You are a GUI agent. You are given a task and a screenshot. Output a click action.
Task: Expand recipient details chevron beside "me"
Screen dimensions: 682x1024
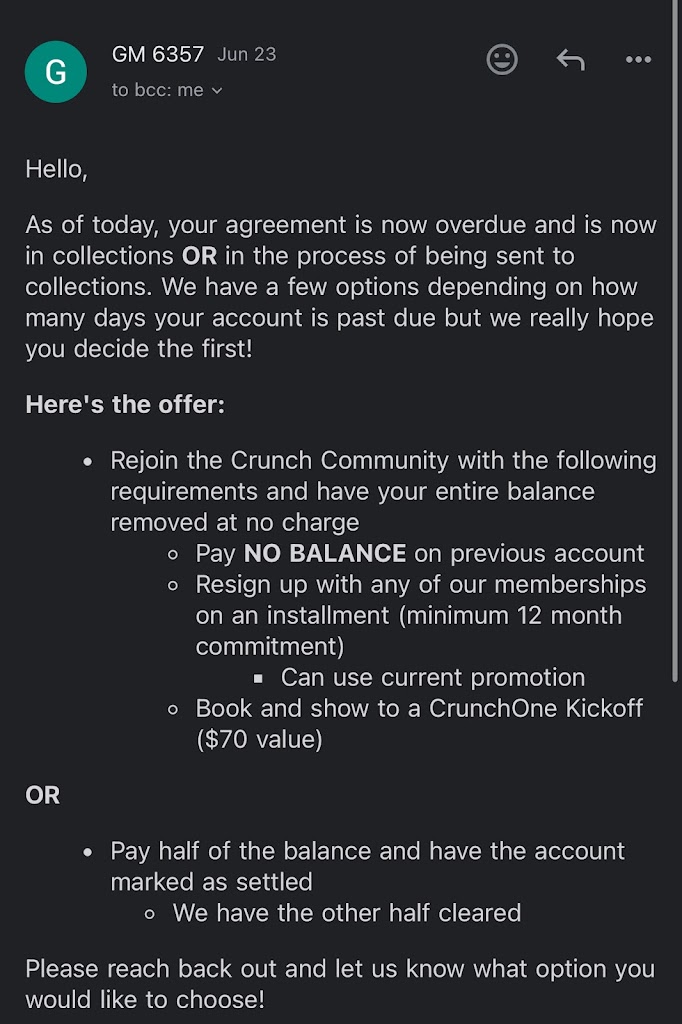tap(218, 91)
